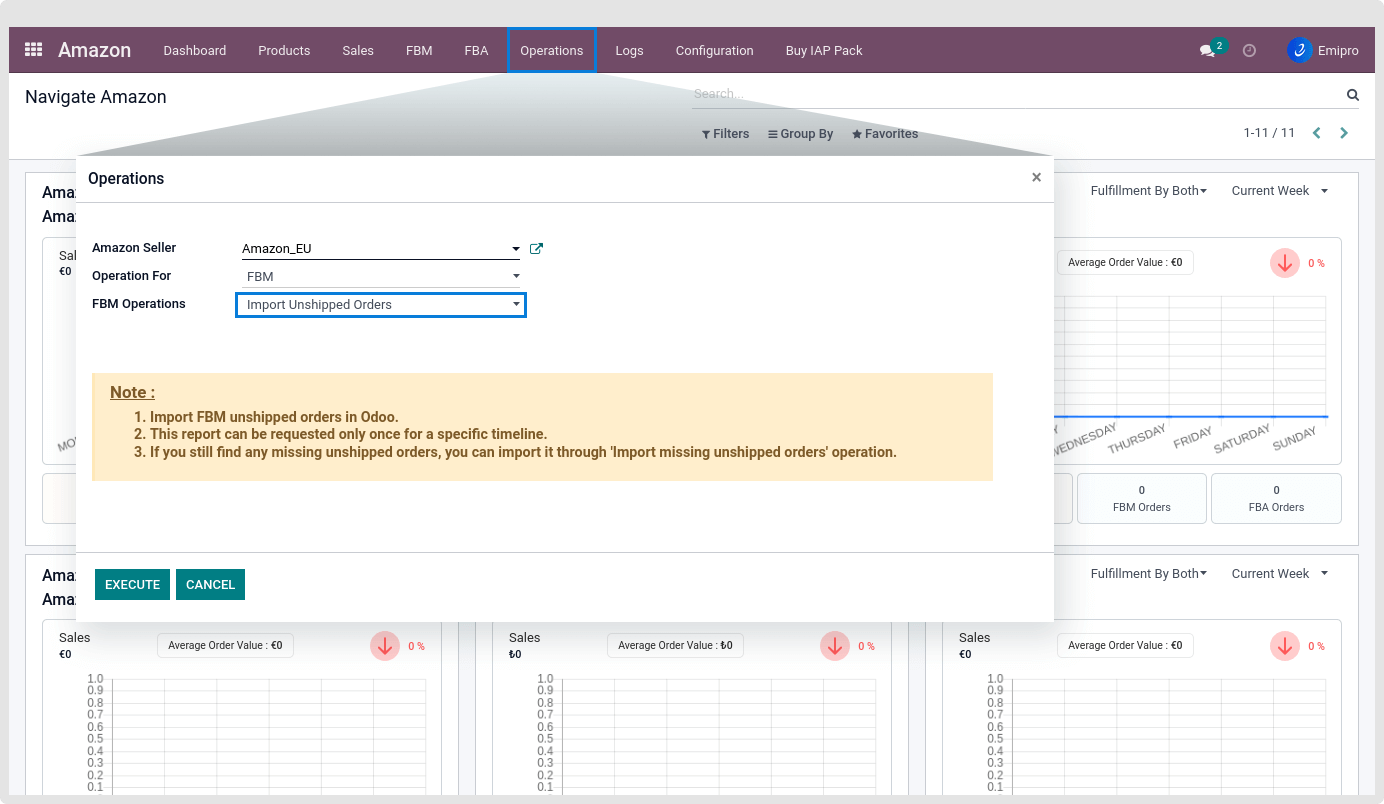
Task: Open top Fulfillment By Both dropdown
Action: [x=1148, y=191]
